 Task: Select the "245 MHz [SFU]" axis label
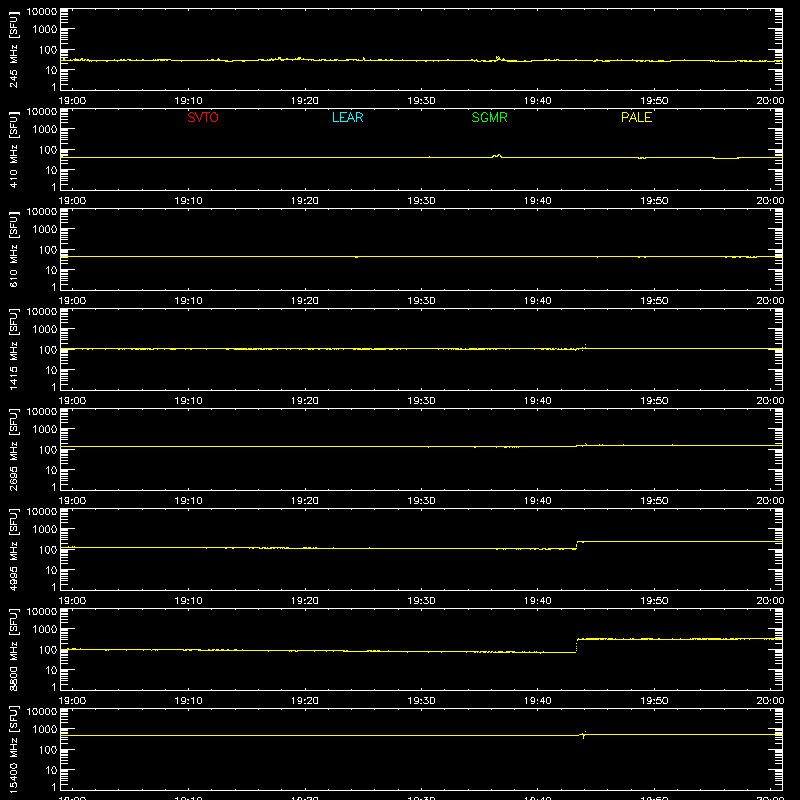[14, 49]
